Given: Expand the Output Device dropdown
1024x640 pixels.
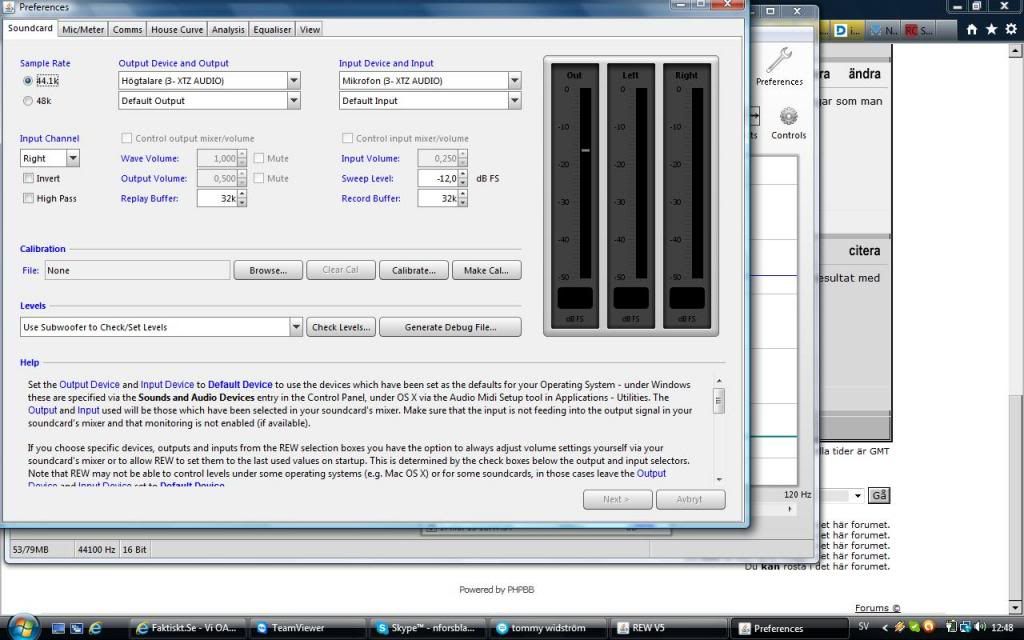Looking at the screenshot, I should click(294, 81).
